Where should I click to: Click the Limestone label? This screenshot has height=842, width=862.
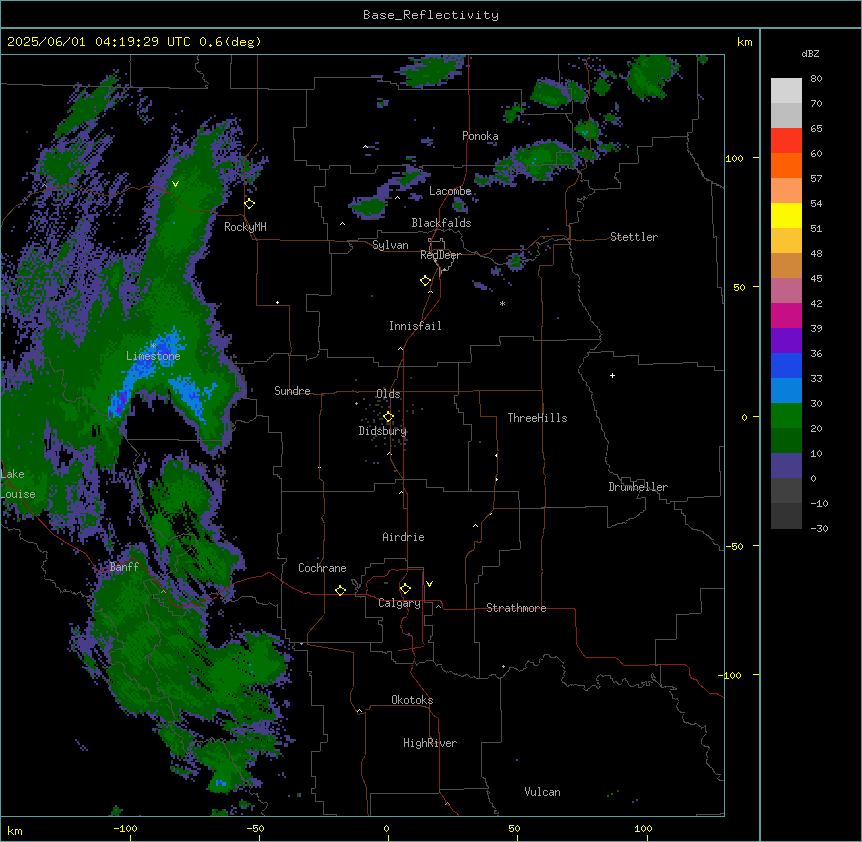pyautogui.click(x=153, y=356)
